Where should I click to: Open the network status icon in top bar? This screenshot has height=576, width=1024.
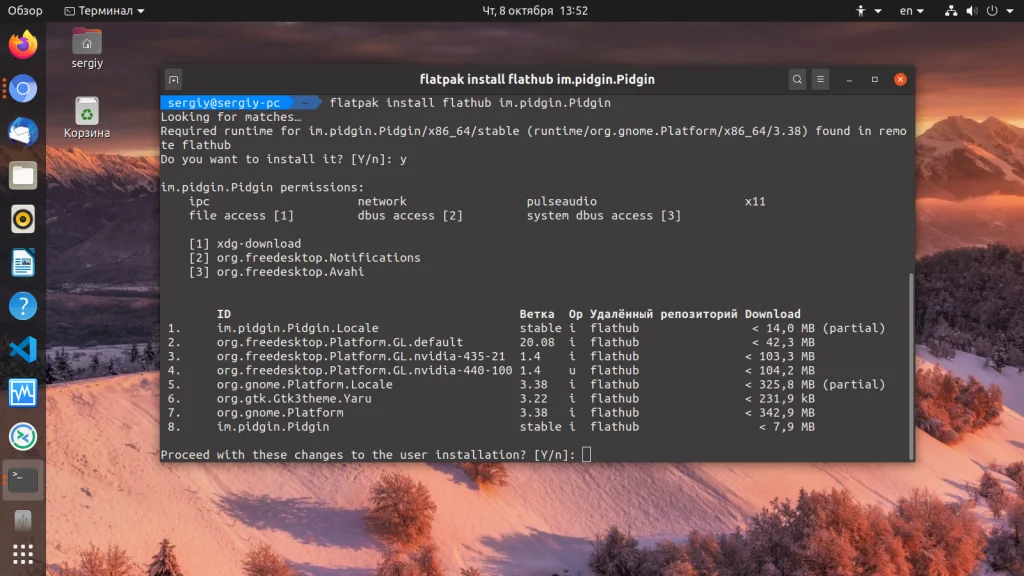(x=951, y=10)
